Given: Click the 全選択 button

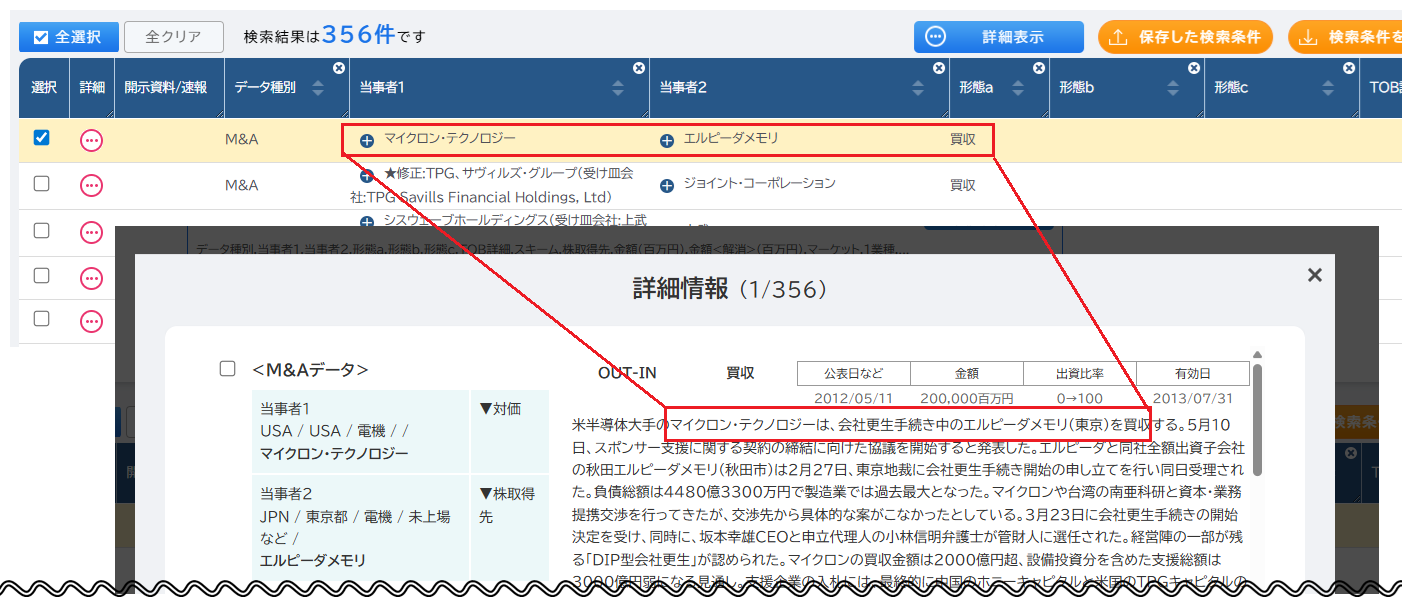Looking at the screenshot, I should click(69, 37).
